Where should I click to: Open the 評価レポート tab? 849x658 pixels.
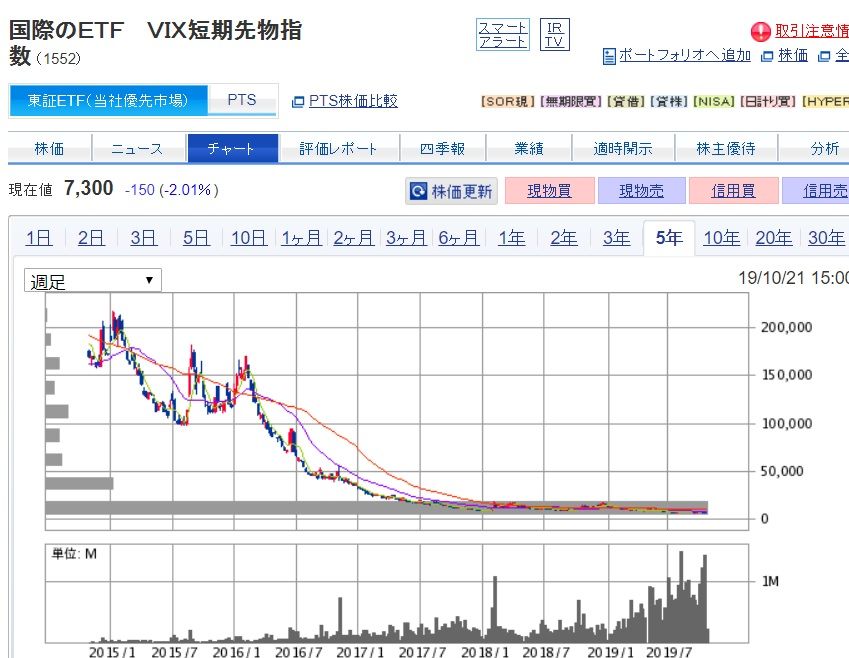click(338, 148)
